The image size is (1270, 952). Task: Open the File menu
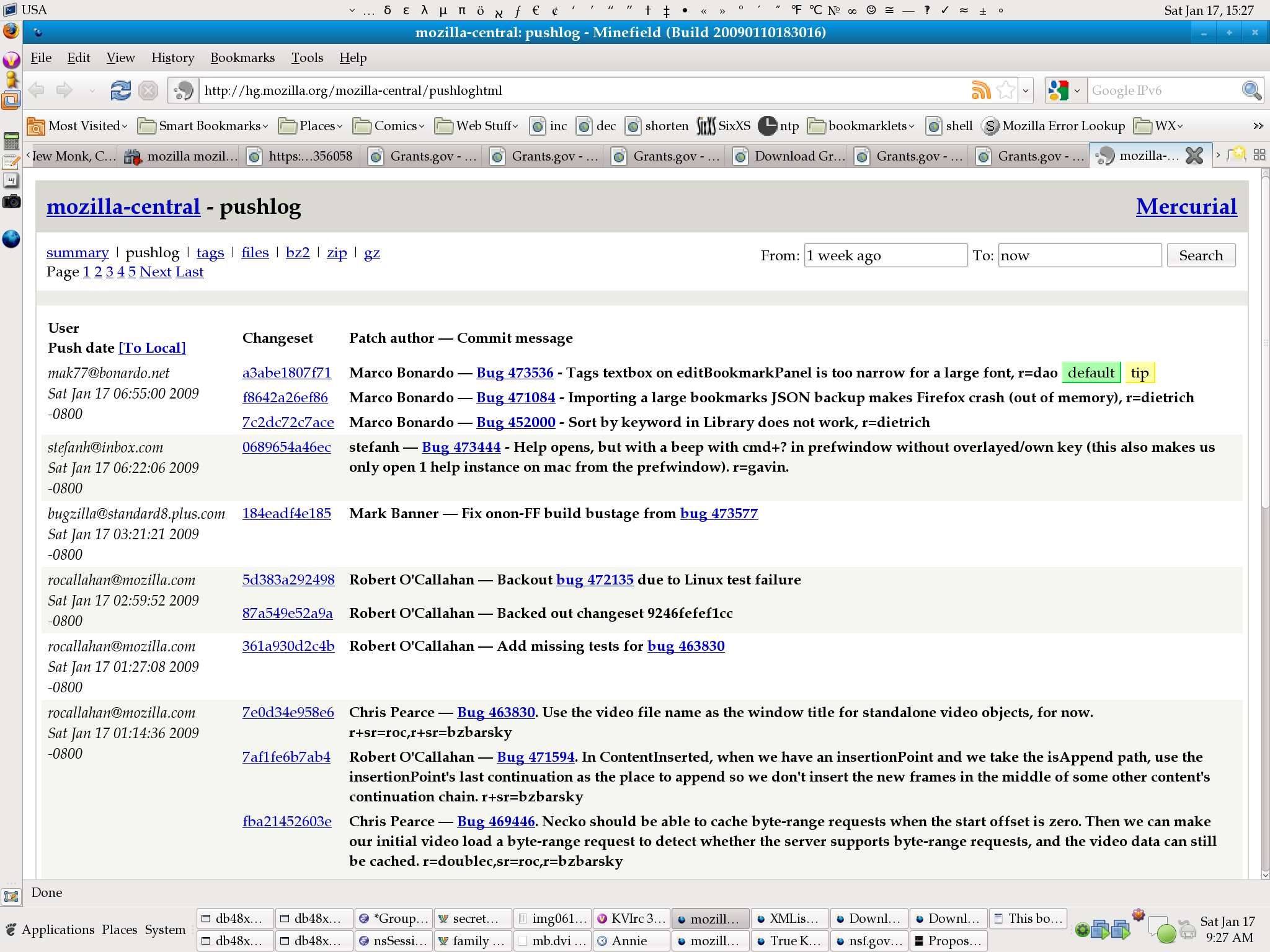(41, 58)
